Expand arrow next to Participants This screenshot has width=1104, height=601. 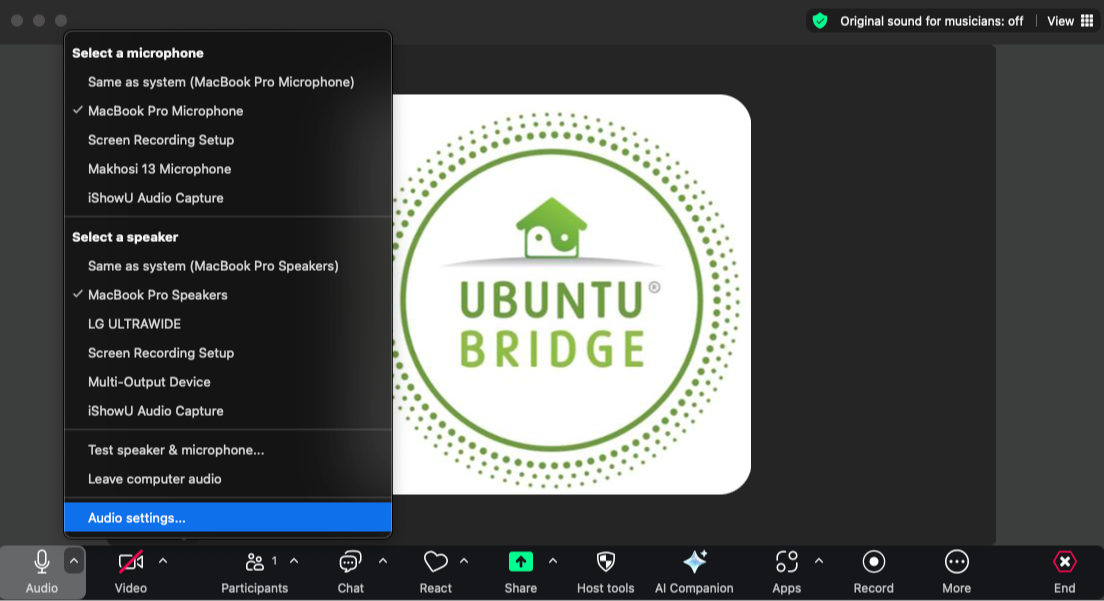pyautogui.click(x=294, y=561)
